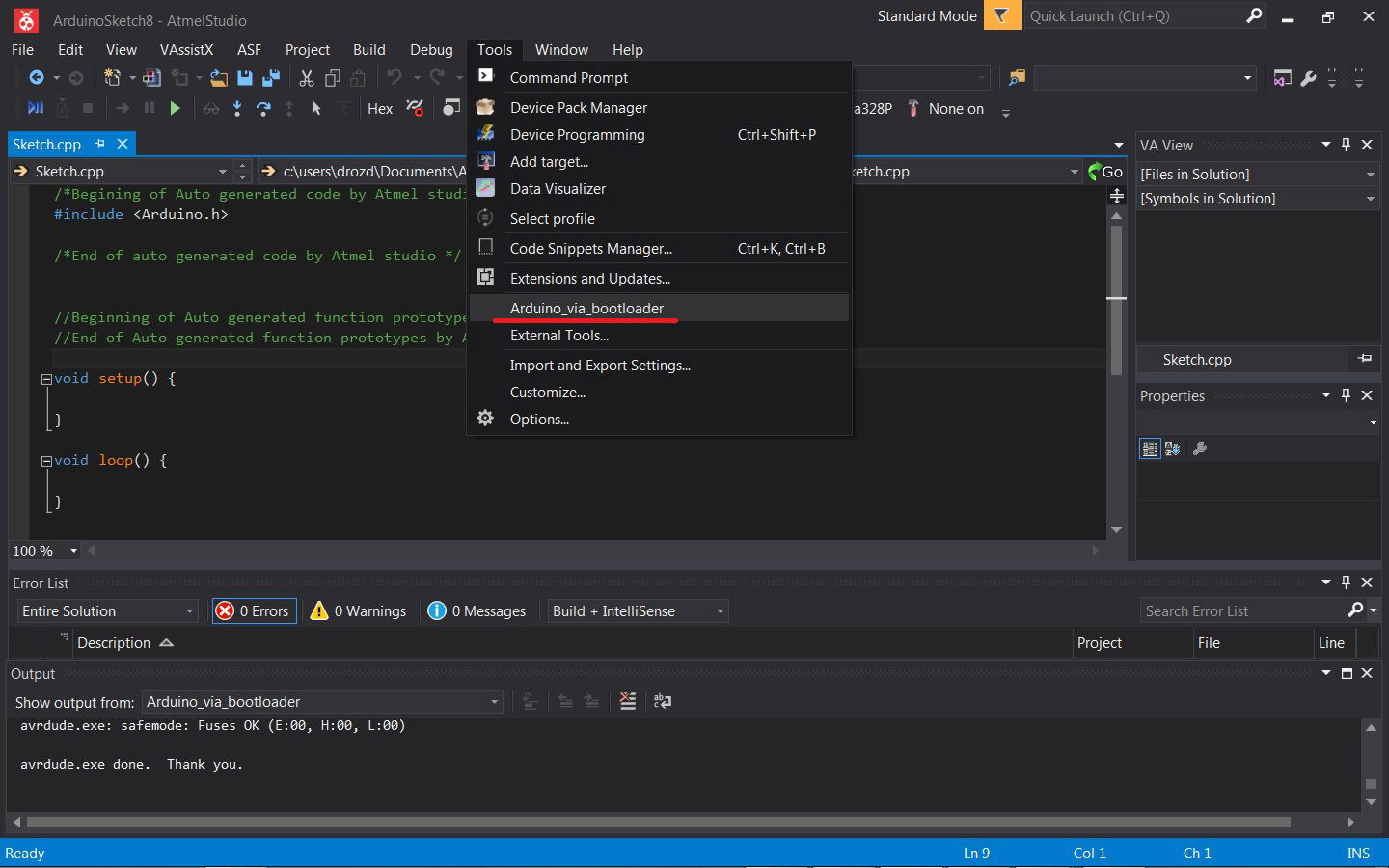Image resolution: width=1389 pixels, height=868 pixels.
Task: Click the Quick Launch search field
Action: (1133, 15)
